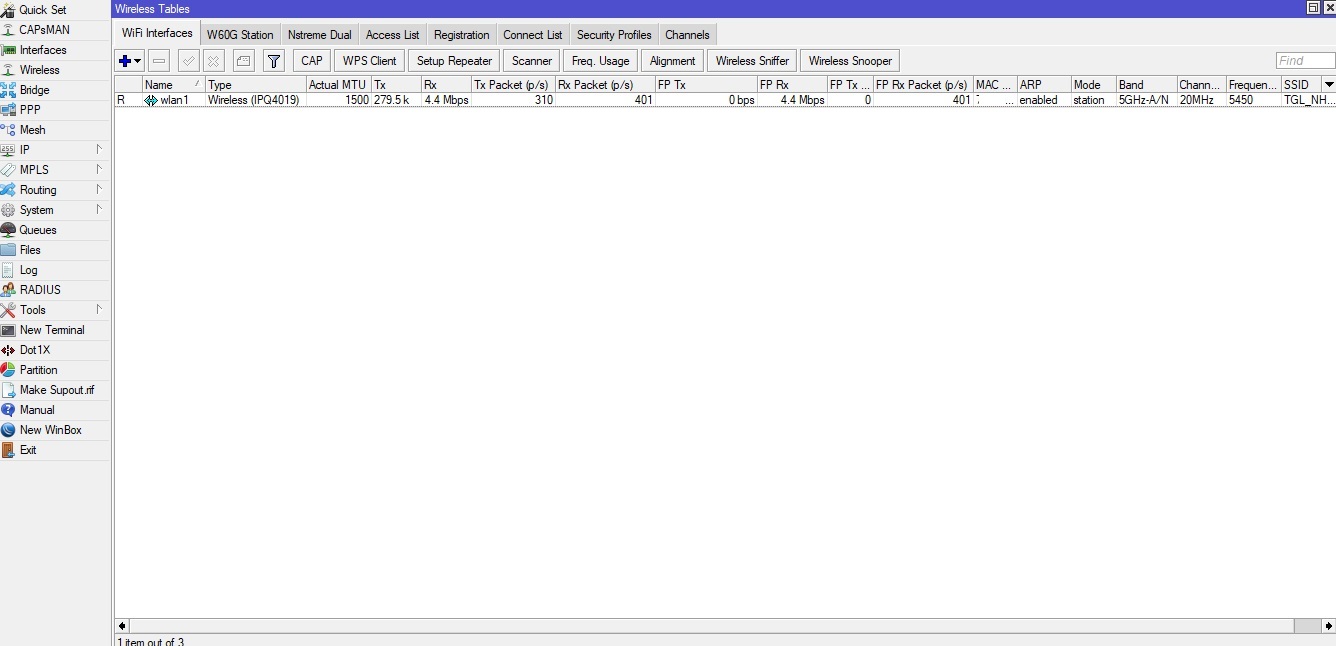Sort by the Name column header
Viewport: 1336px width, 646px height.
pos(173,85)
